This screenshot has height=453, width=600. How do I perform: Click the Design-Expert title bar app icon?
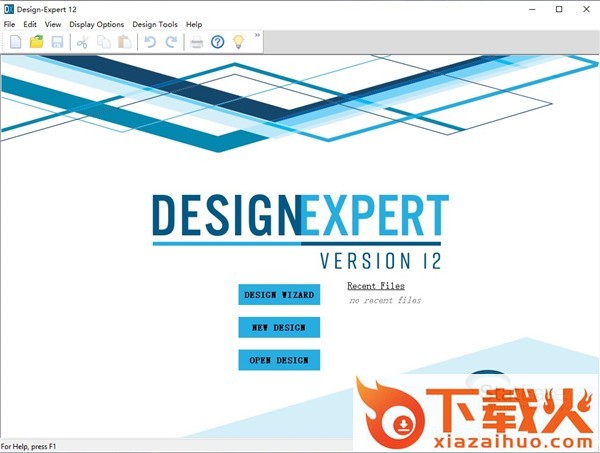point(8,9)
